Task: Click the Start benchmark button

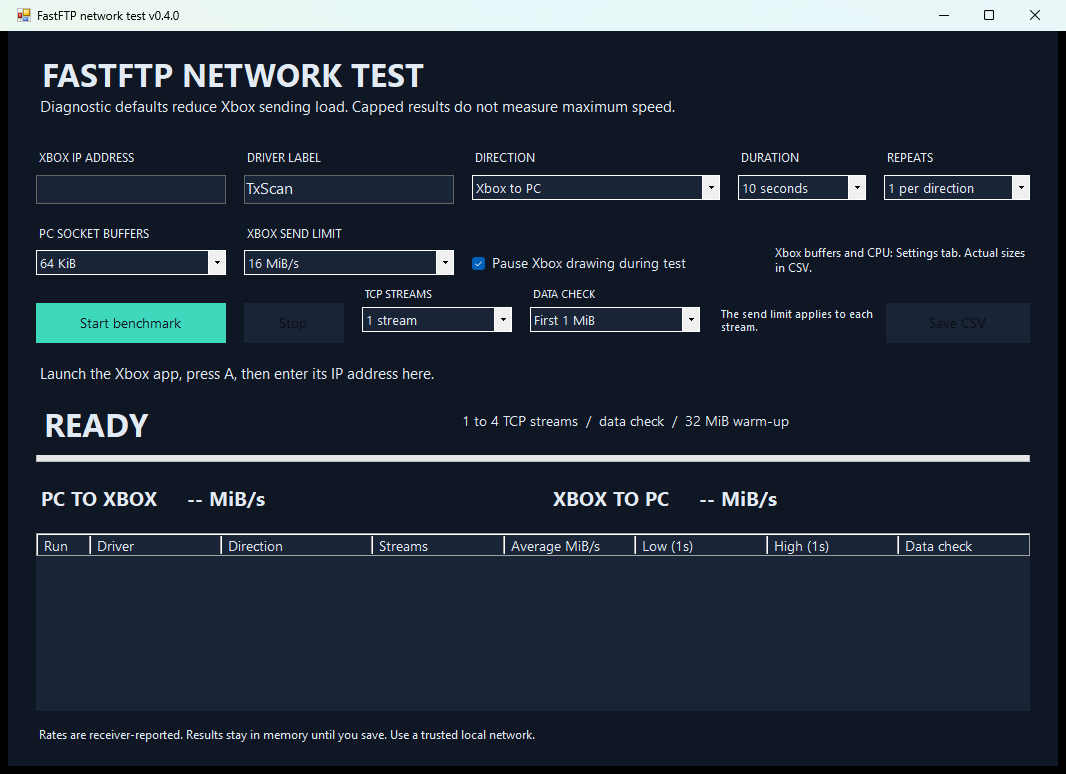Action: [131, 323]
